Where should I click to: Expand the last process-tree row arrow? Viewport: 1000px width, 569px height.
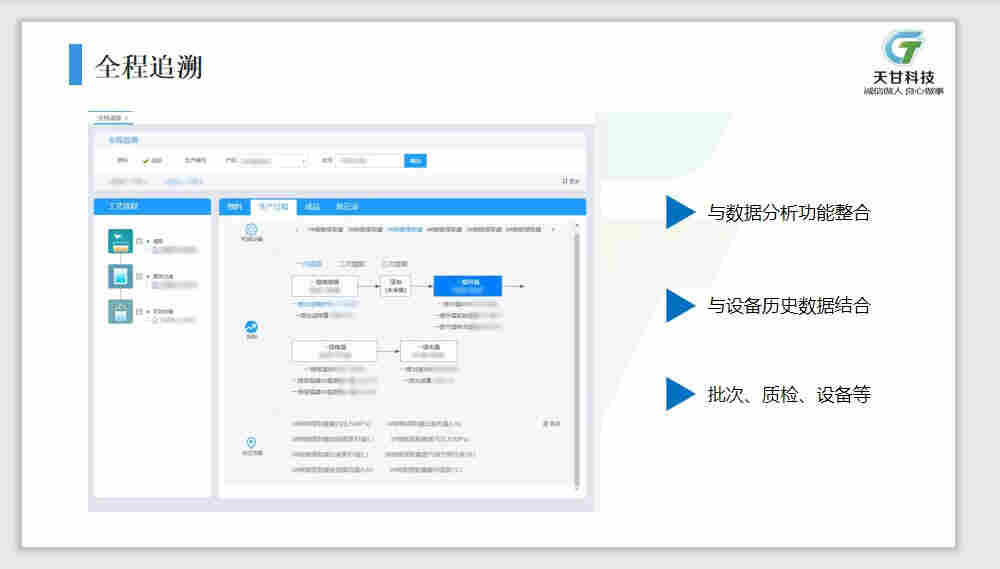(148, 311)
